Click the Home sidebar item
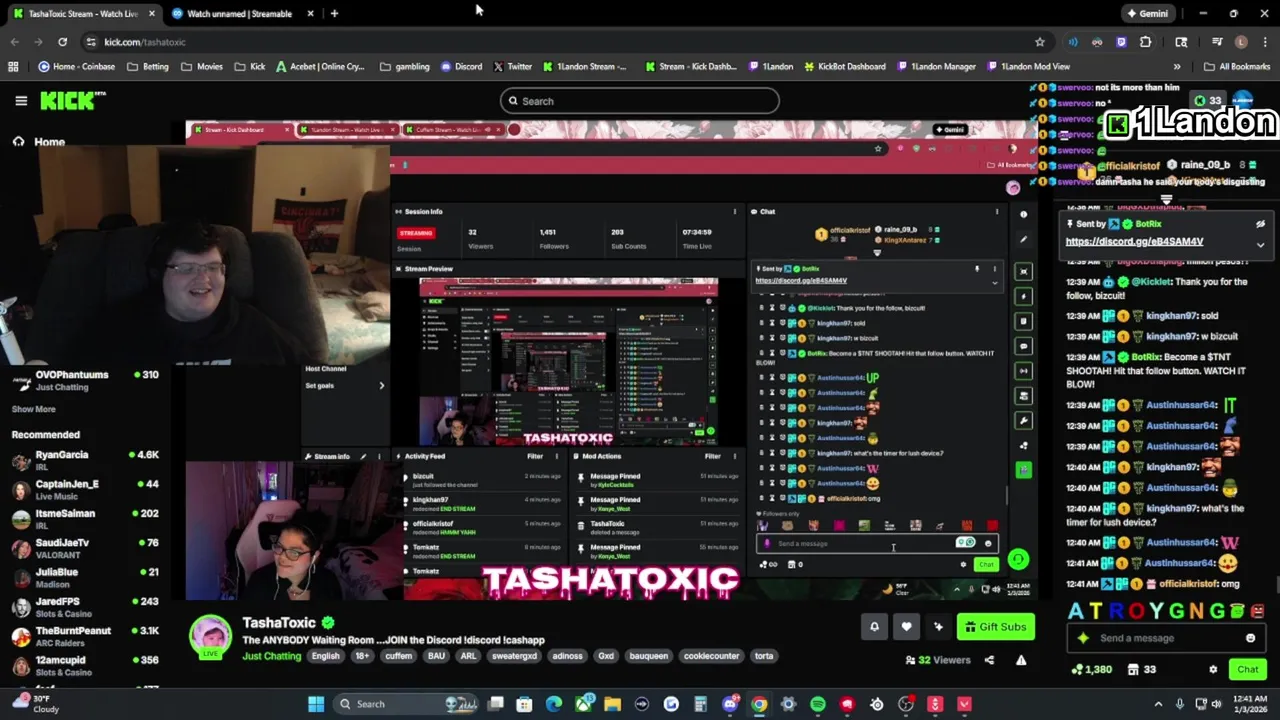Image resolution: width=1280 pixels, height=720 pixels. (x=38, y=142)
